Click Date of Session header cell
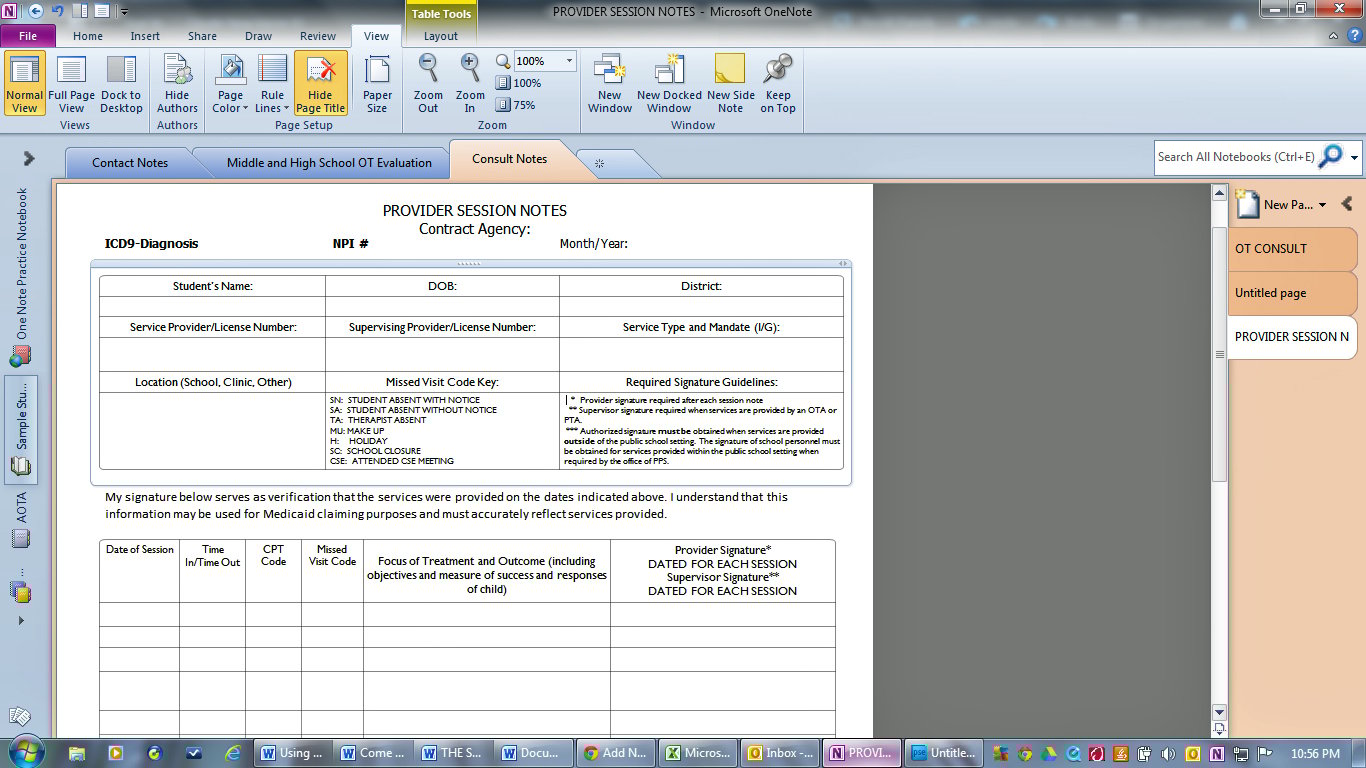This screenshot has width=1366, height=768. tap(140, 570)
